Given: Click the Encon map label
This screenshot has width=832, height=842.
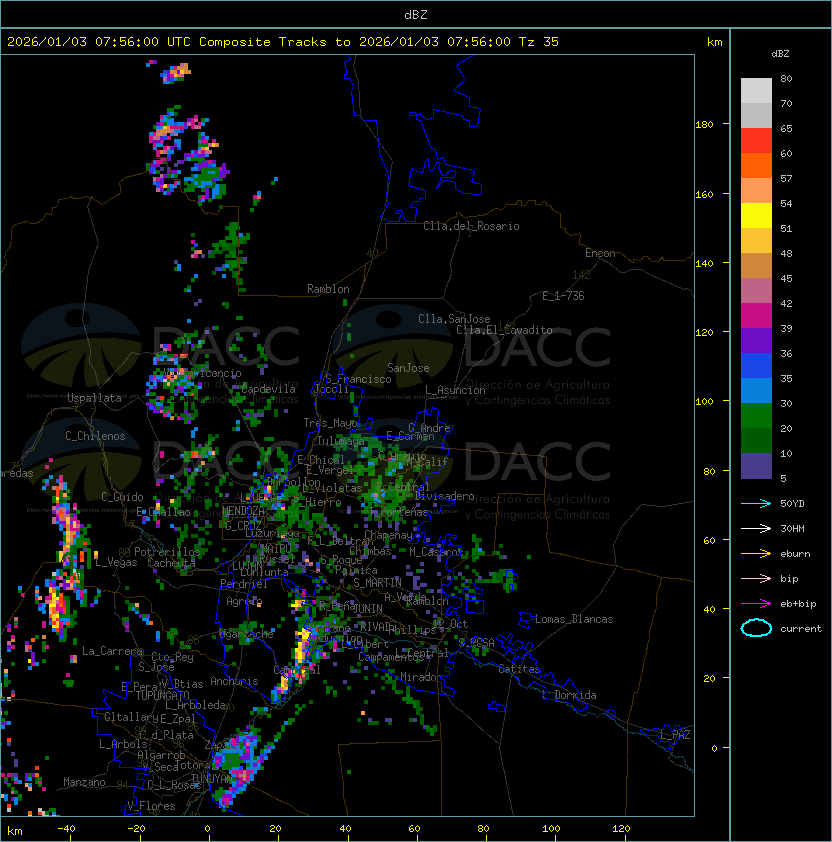Looking at the screenshot, I should pyautogui.click(x=600, y=253).
